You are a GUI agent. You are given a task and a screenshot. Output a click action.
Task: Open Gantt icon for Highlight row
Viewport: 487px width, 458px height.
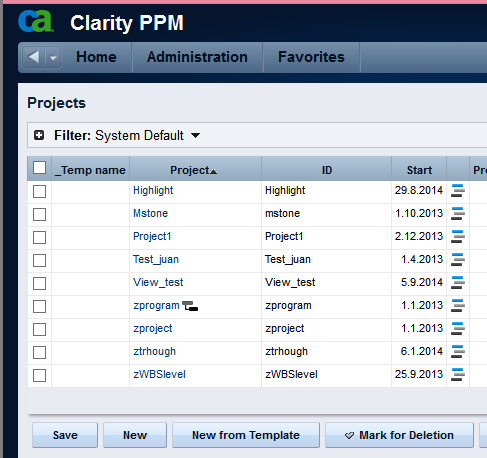[x=458, y=191]
